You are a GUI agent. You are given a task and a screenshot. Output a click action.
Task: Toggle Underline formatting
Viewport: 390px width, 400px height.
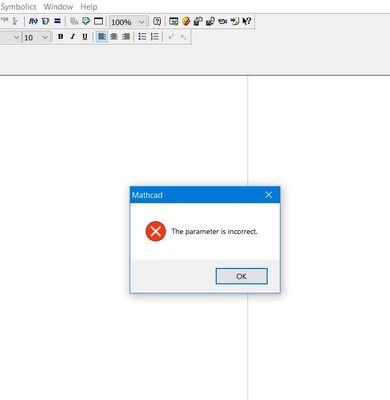(x=85, y=37)
